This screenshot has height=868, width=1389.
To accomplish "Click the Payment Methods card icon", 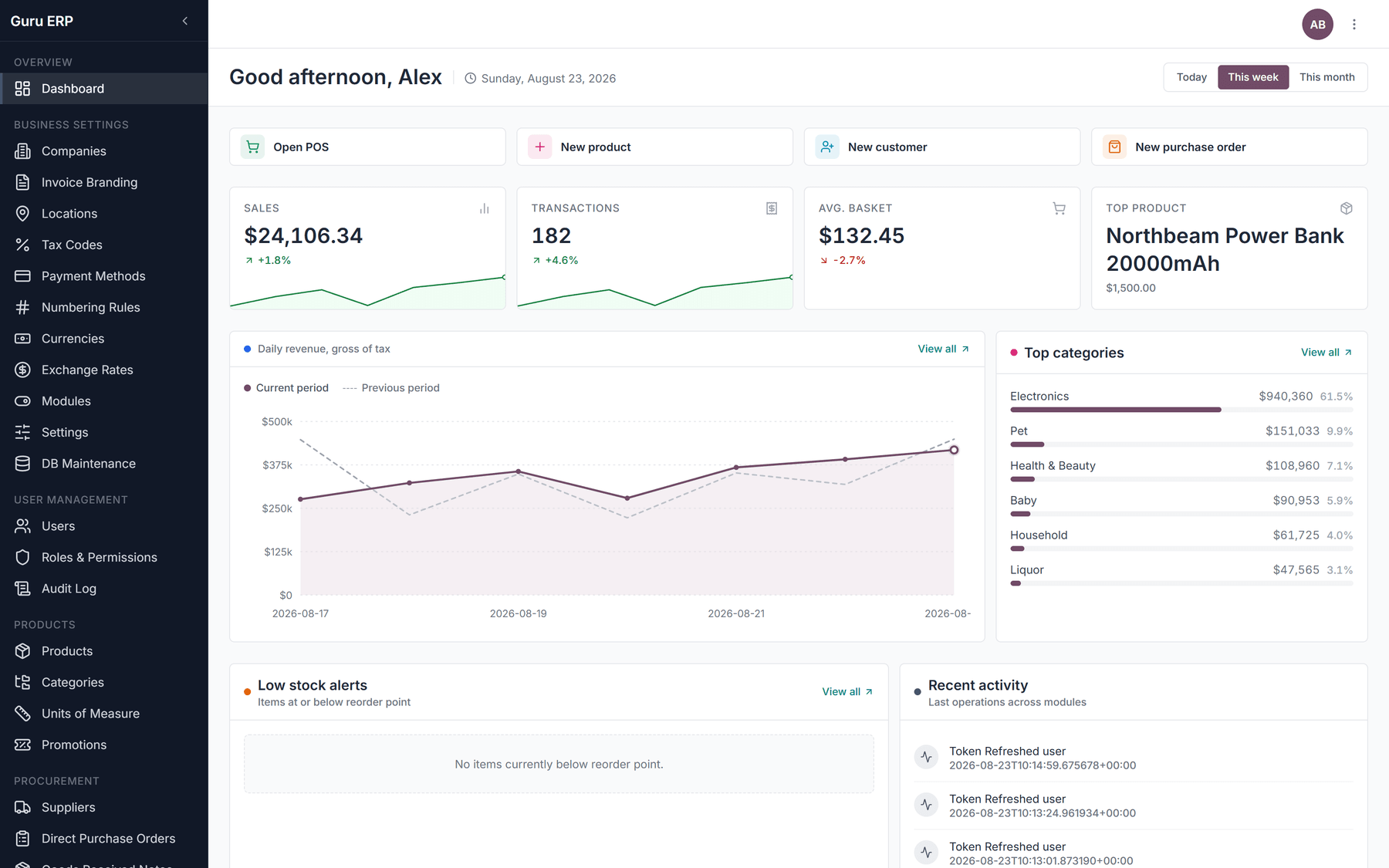I will point(22,276).
